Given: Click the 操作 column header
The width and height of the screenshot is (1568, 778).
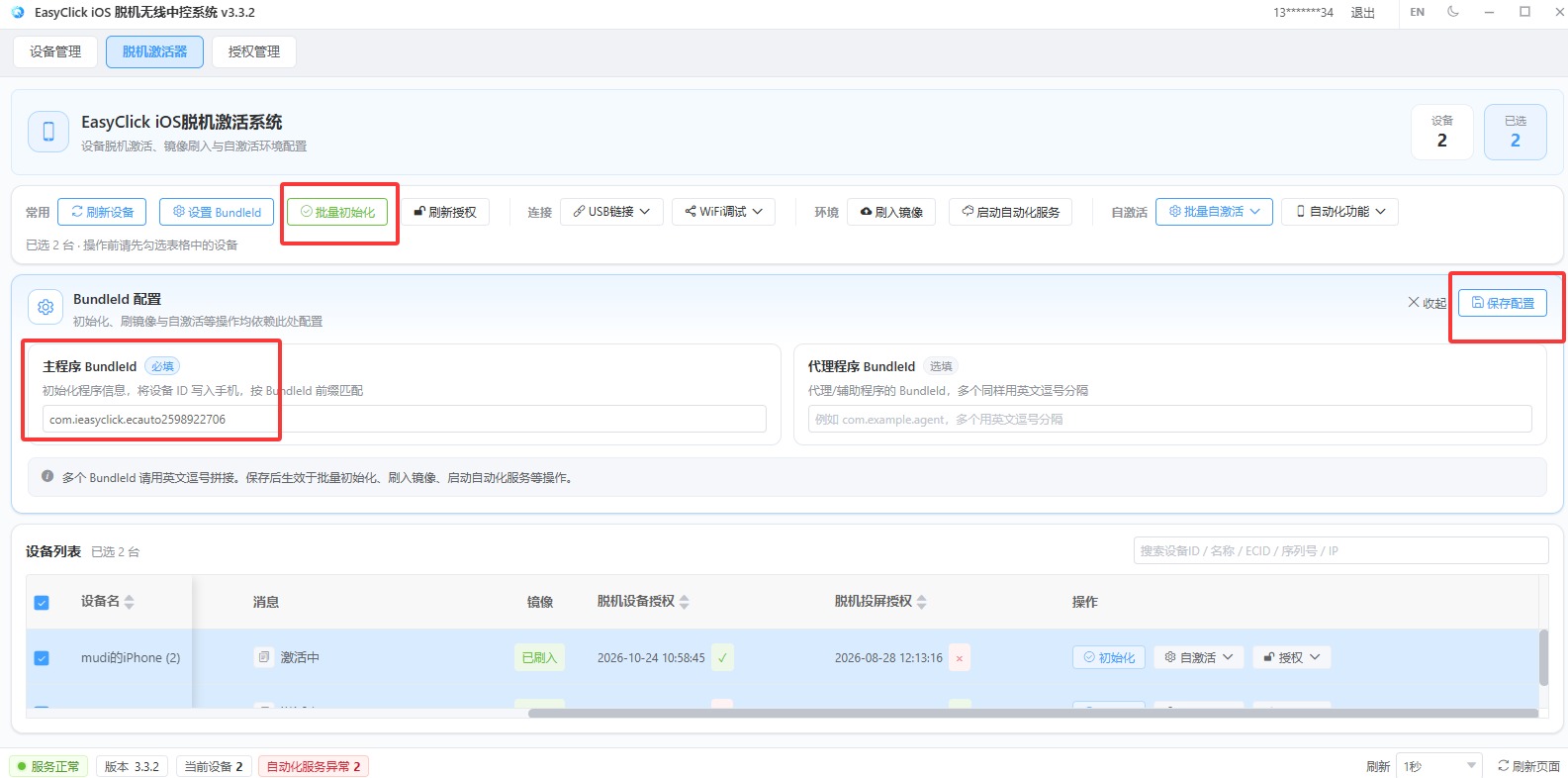Looking at the screenshot, I should pyautogui.click(x=1085, y=602).
